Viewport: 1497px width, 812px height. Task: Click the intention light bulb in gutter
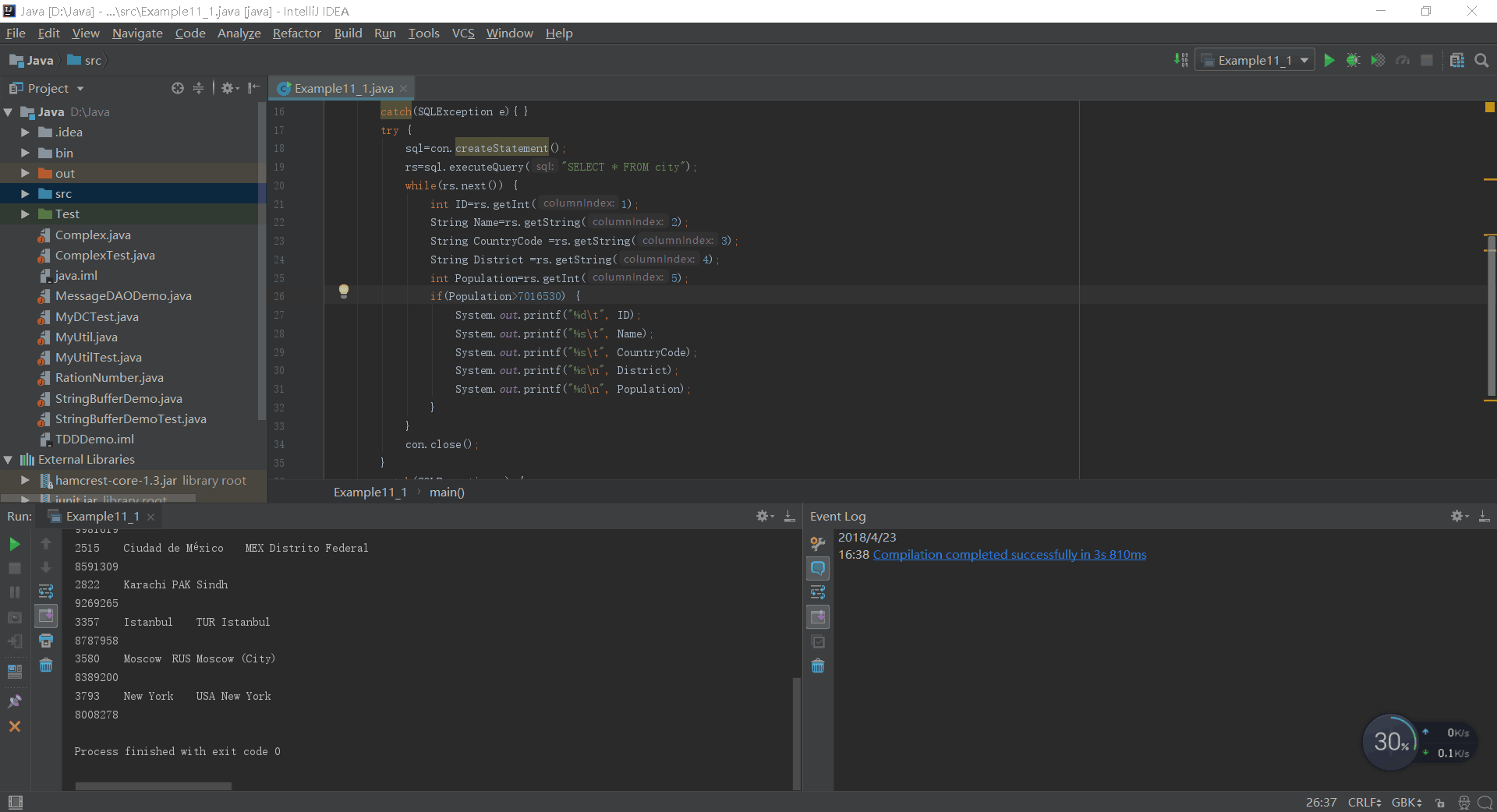343,291
